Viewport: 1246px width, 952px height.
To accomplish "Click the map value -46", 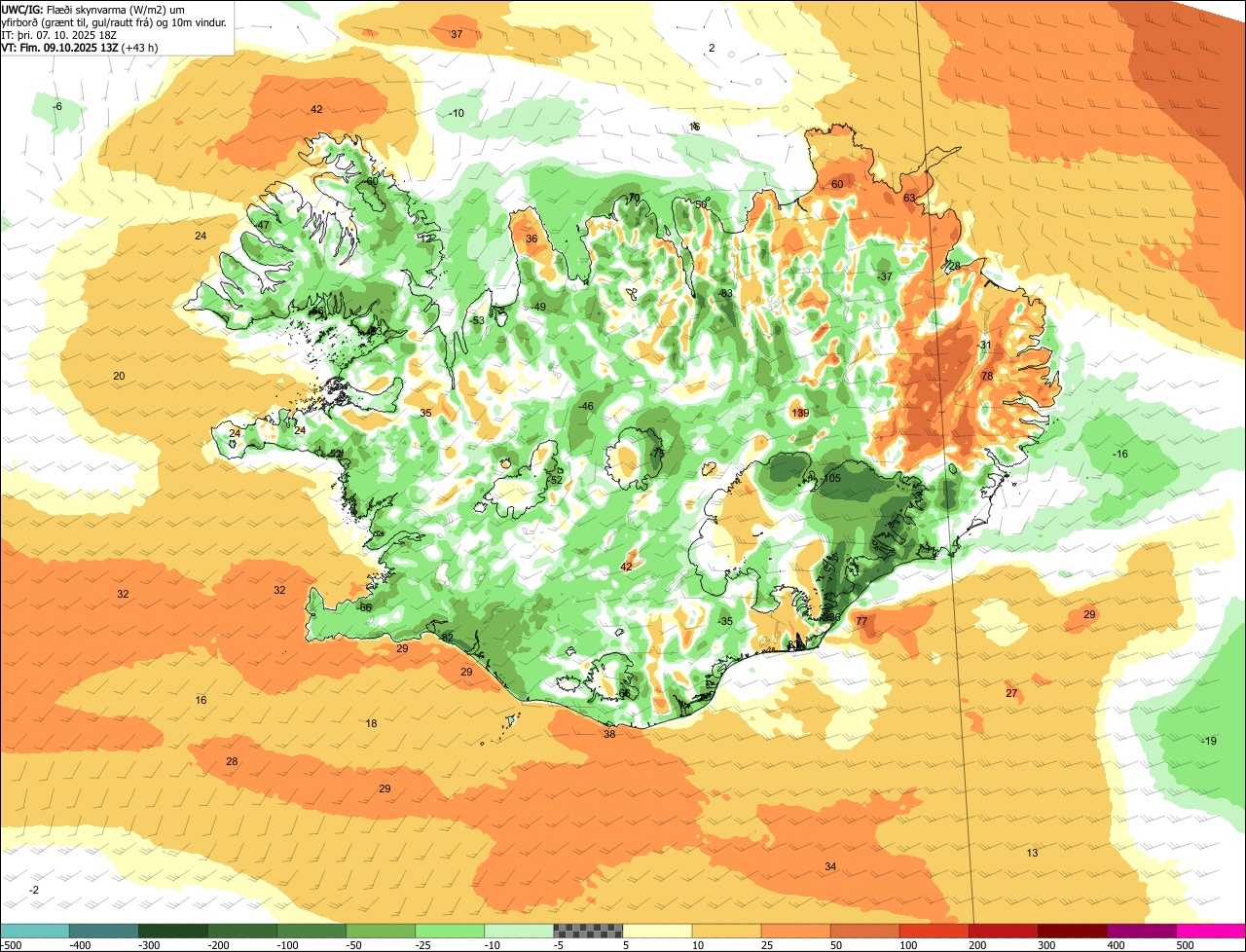I will [x=585, y=407].
